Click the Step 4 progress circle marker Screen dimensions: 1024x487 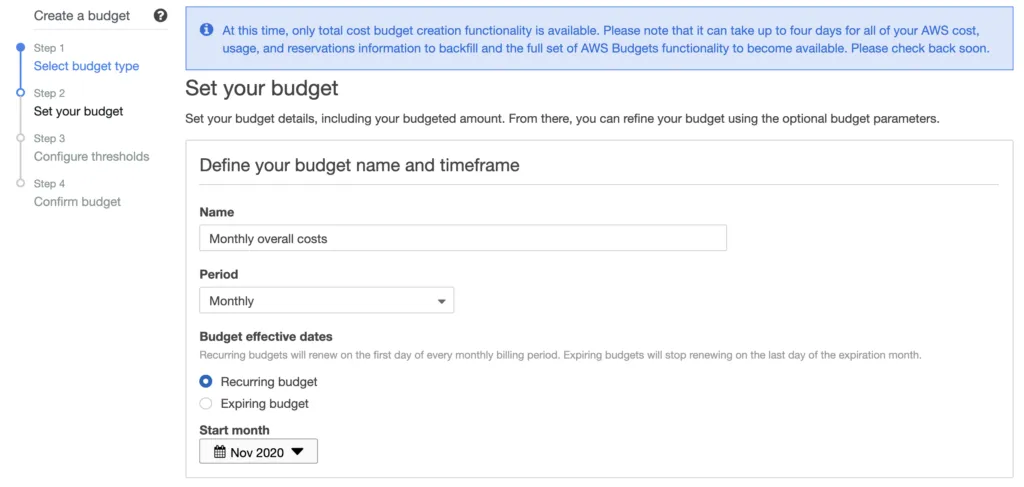click(x=20, y=183)
